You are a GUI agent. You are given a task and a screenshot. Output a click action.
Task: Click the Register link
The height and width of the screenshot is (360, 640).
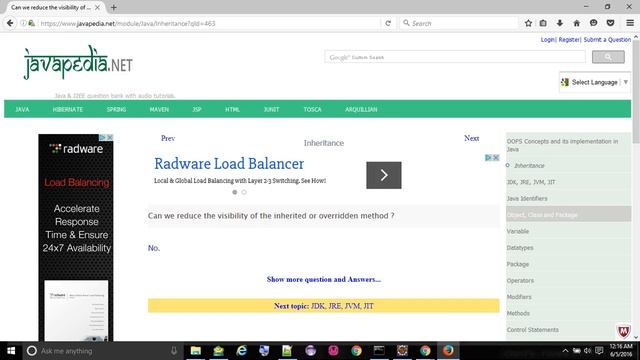pyautogui.click(x=569, y=40)
